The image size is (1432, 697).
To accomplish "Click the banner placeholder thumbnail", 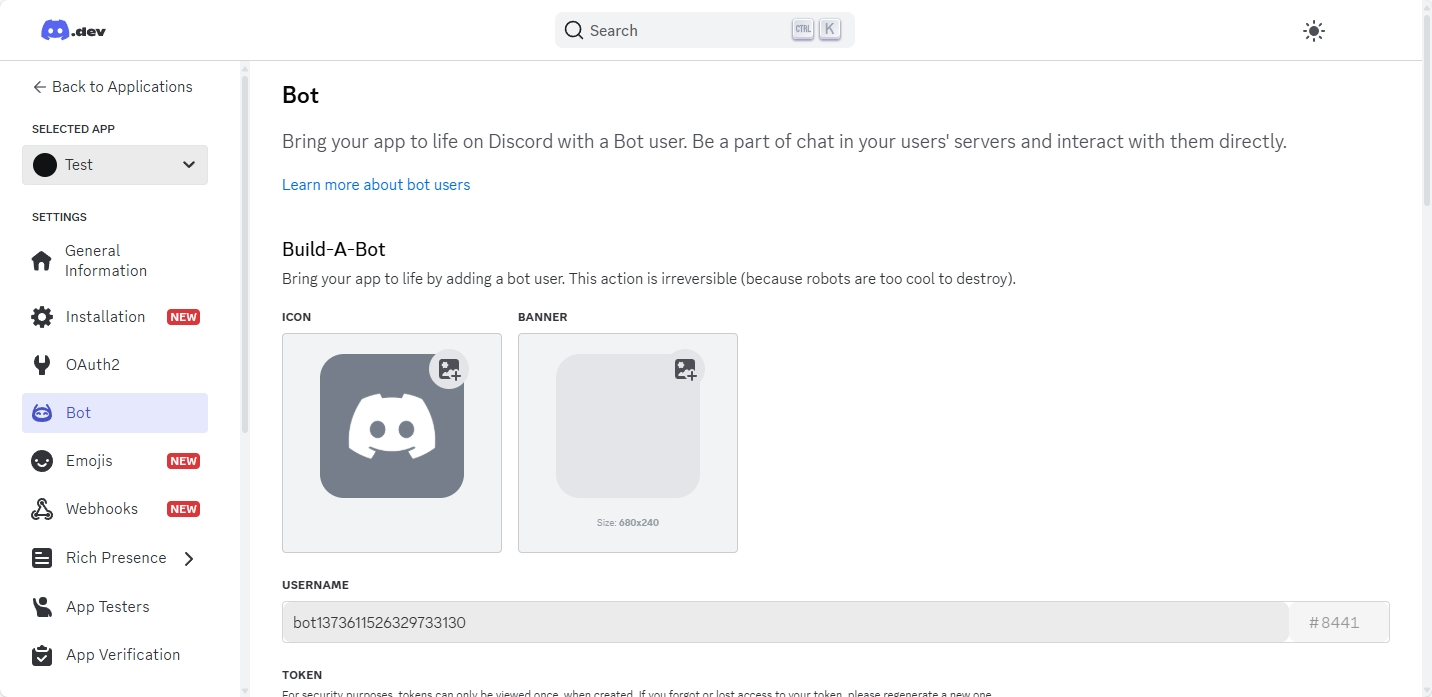I will pos(628,426).
